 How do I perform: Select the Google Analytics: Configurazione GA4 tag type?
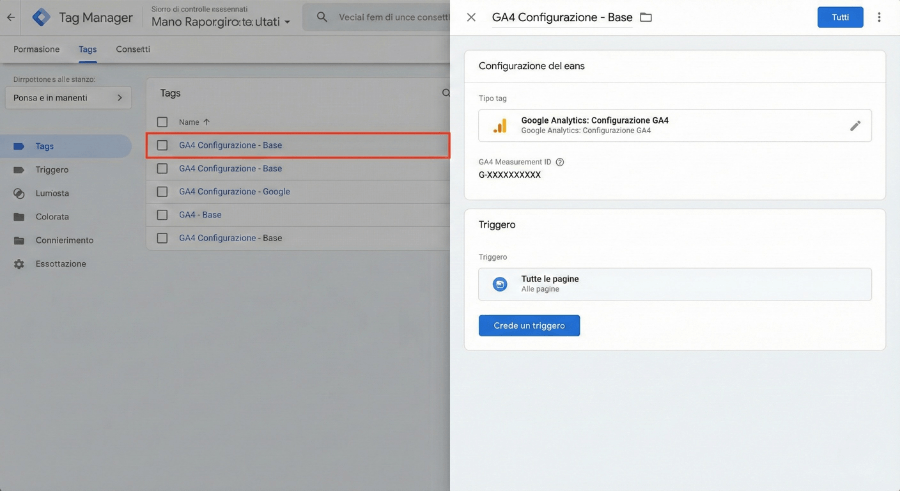pyautogui.click(x=675, y=125)
